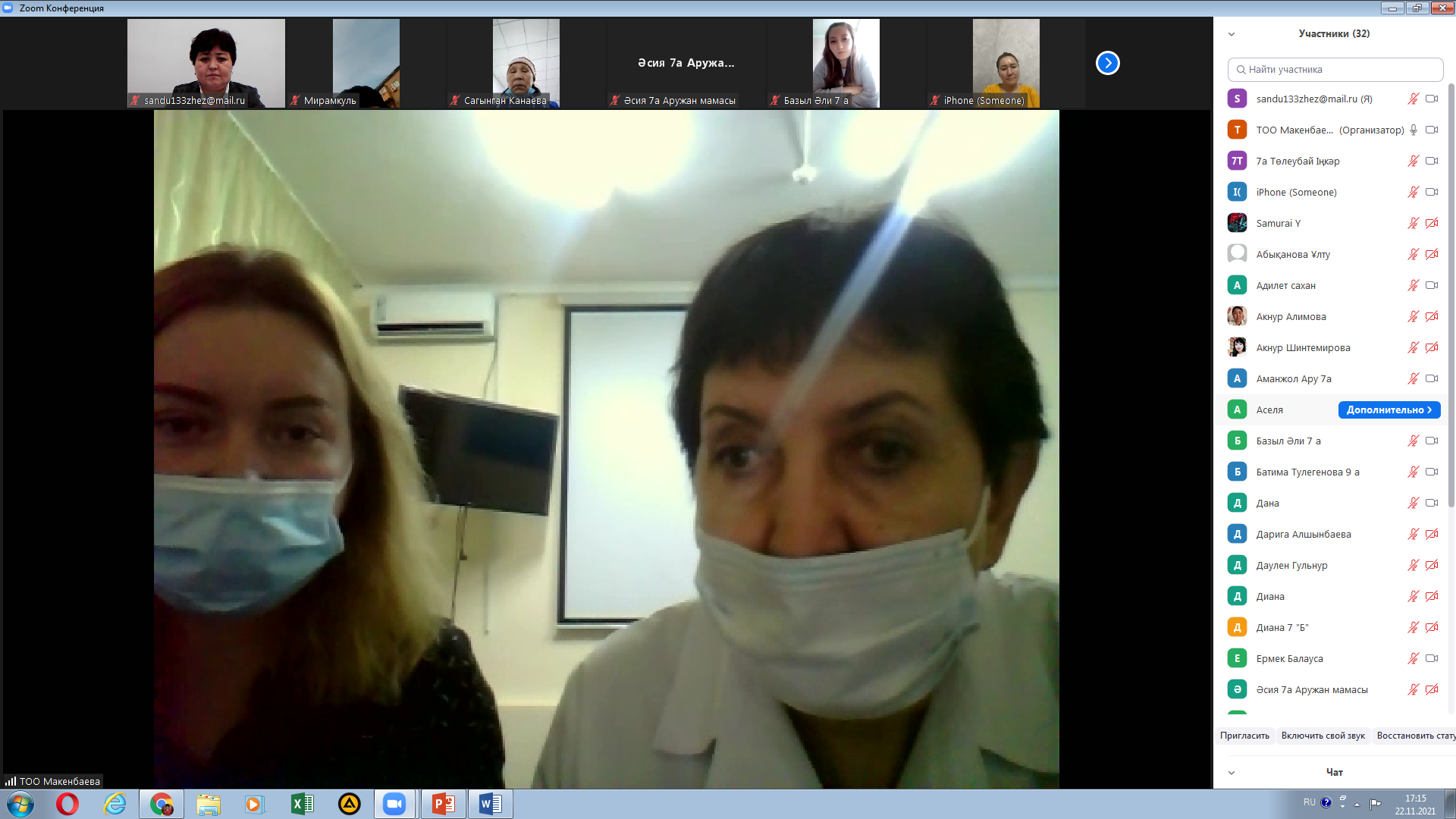Toggle muted mic for 7а Төлеубай Іңкәр
1456x819 pixels.
[1414, 161]
